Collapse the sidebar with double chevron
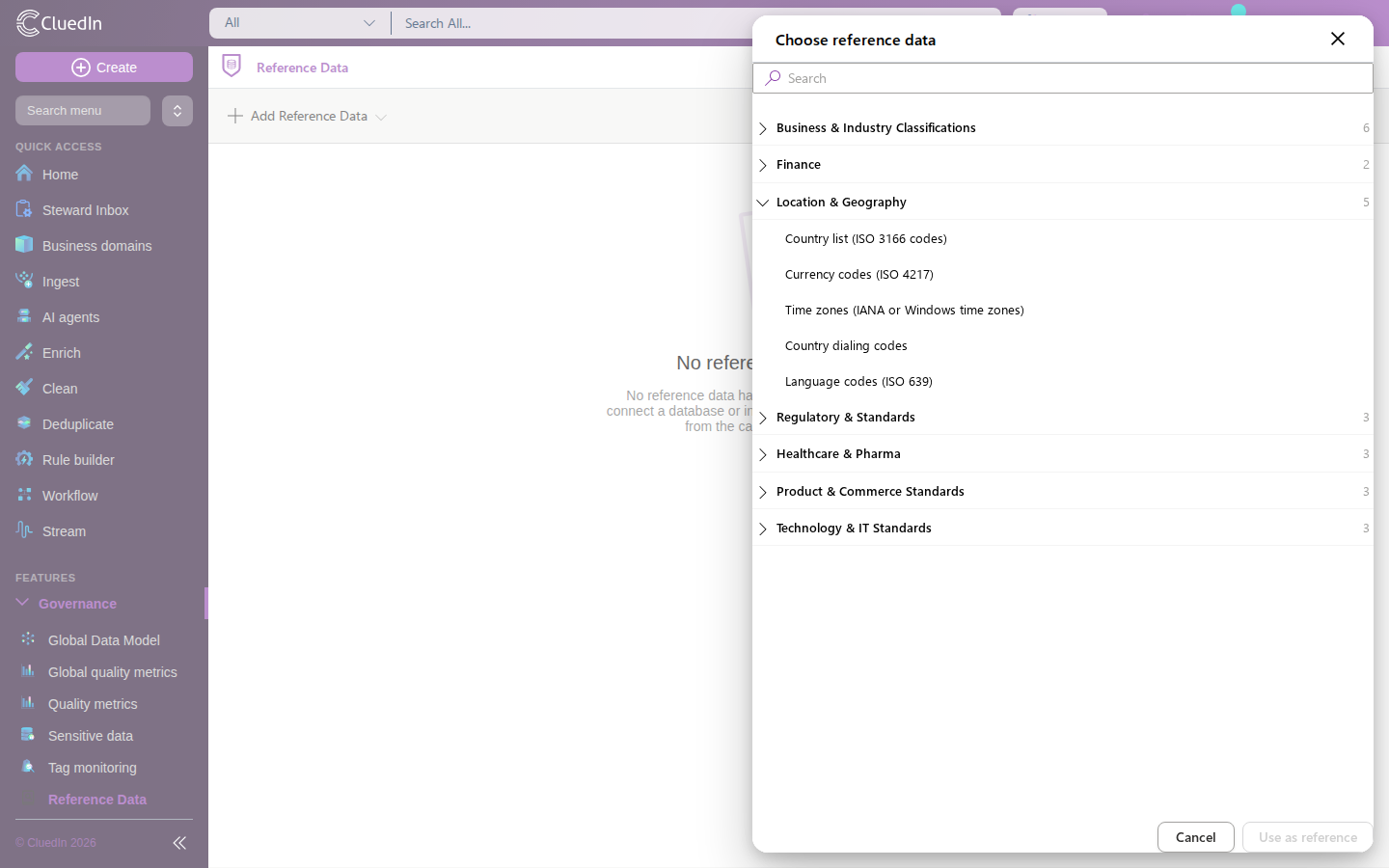Image resolution: width=1389 pixels, height=868 pixels. 179,843
